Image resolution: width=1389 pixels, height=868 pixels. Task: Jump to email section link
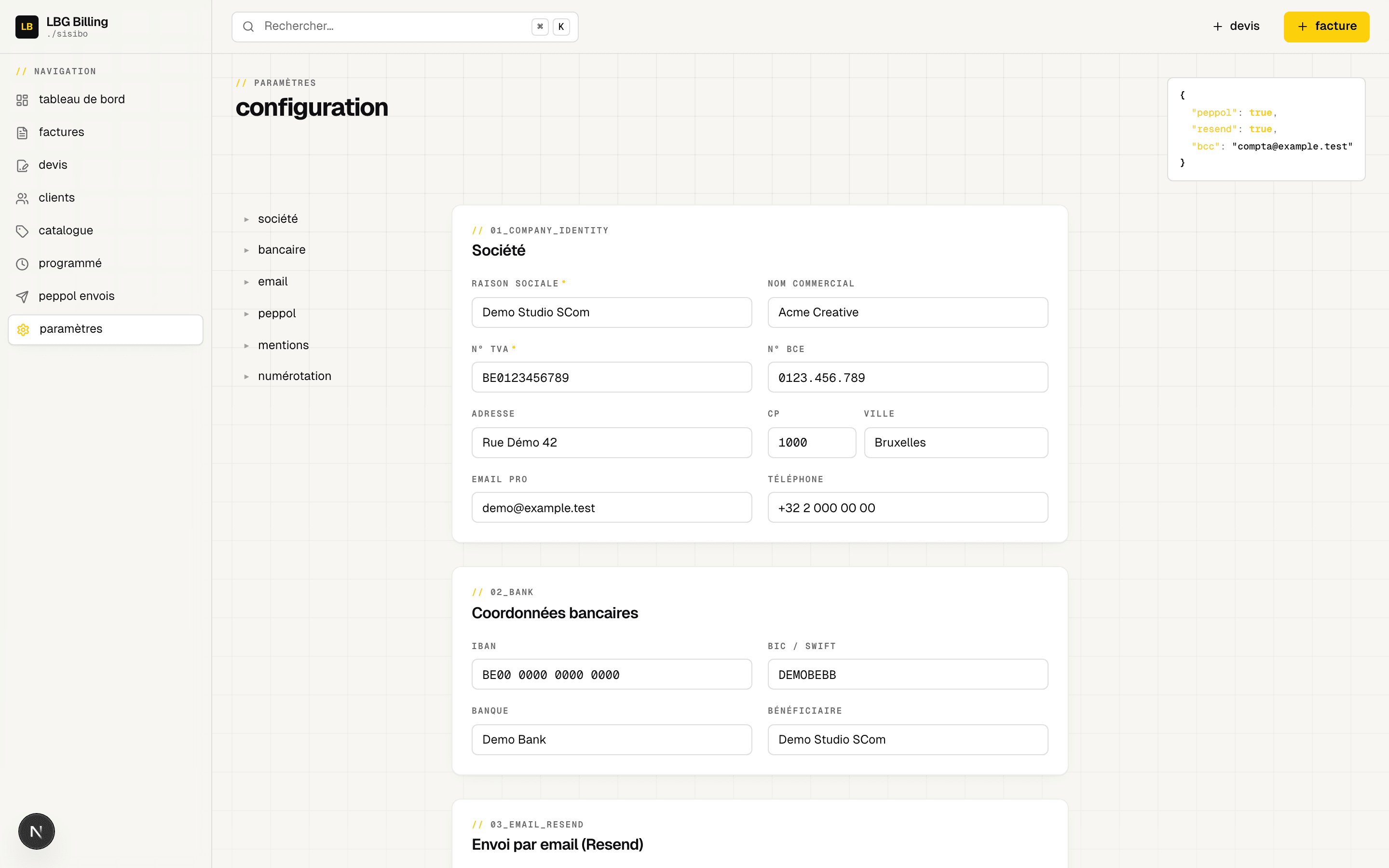click(x=272, y=281)
